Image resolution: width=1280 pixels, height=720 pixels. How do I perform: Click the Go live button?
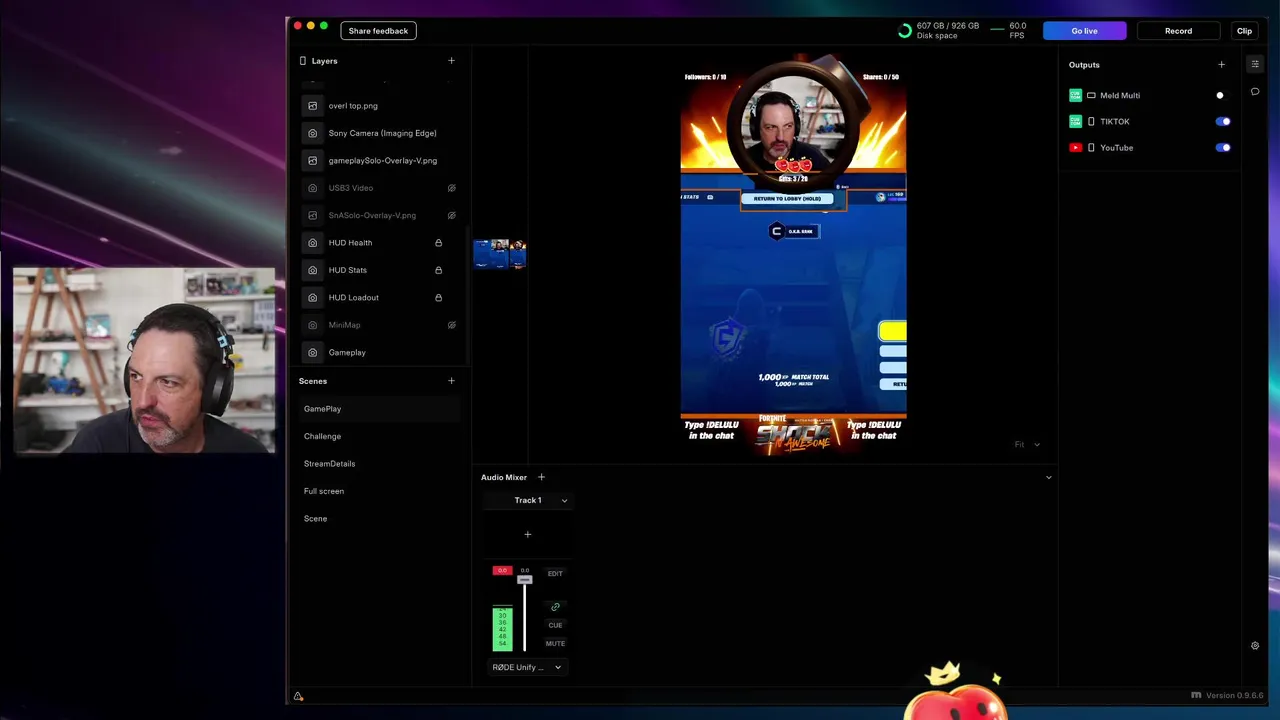(1084, 31)
